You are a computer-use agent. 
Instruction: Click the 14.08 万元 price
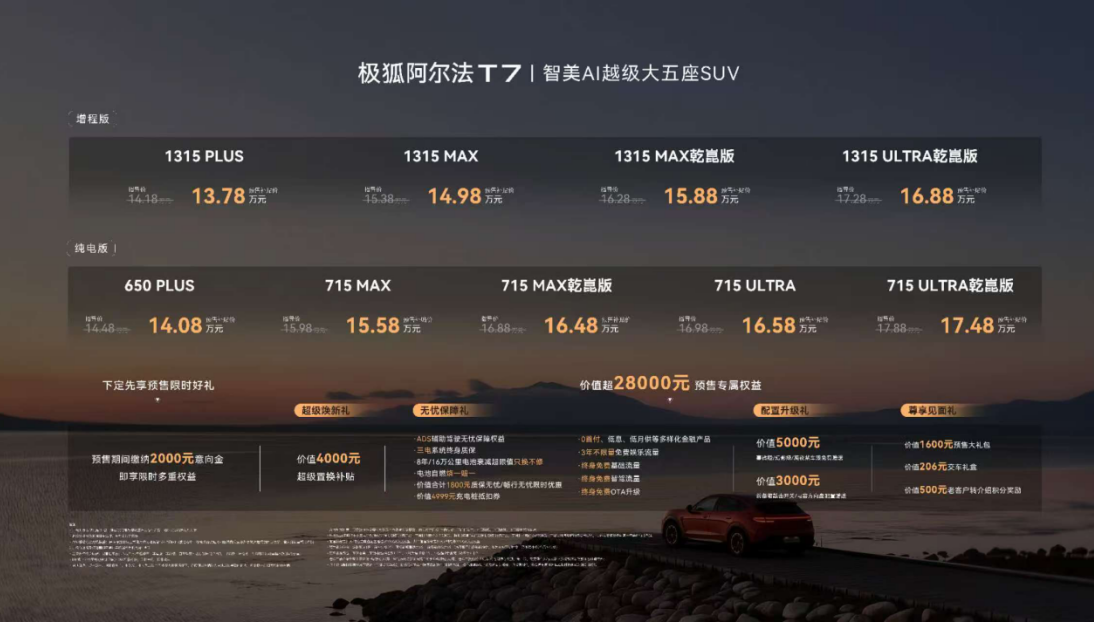(186, 325)
